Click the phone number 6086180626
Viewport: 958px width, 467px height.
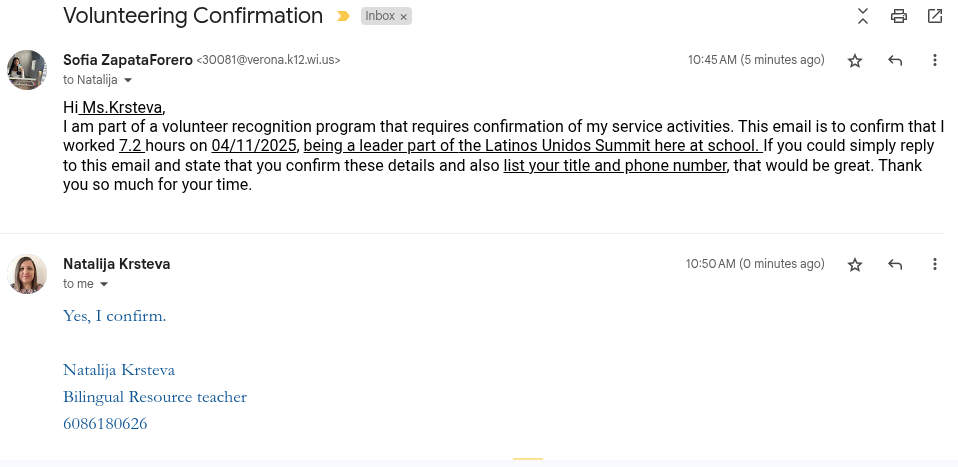pos(105,424)
